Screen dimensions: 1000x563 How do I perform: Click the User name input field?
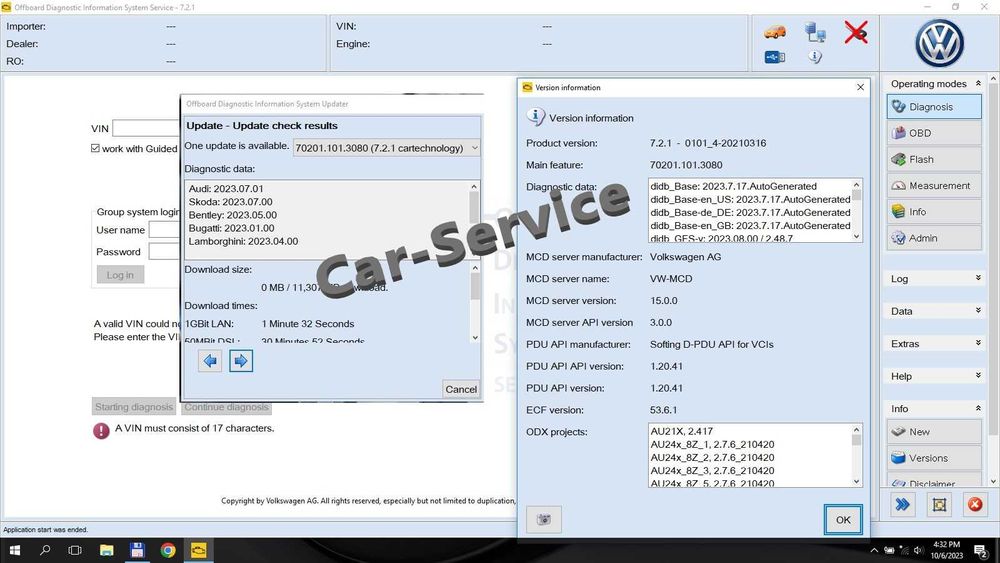click(x=165, y=230)
